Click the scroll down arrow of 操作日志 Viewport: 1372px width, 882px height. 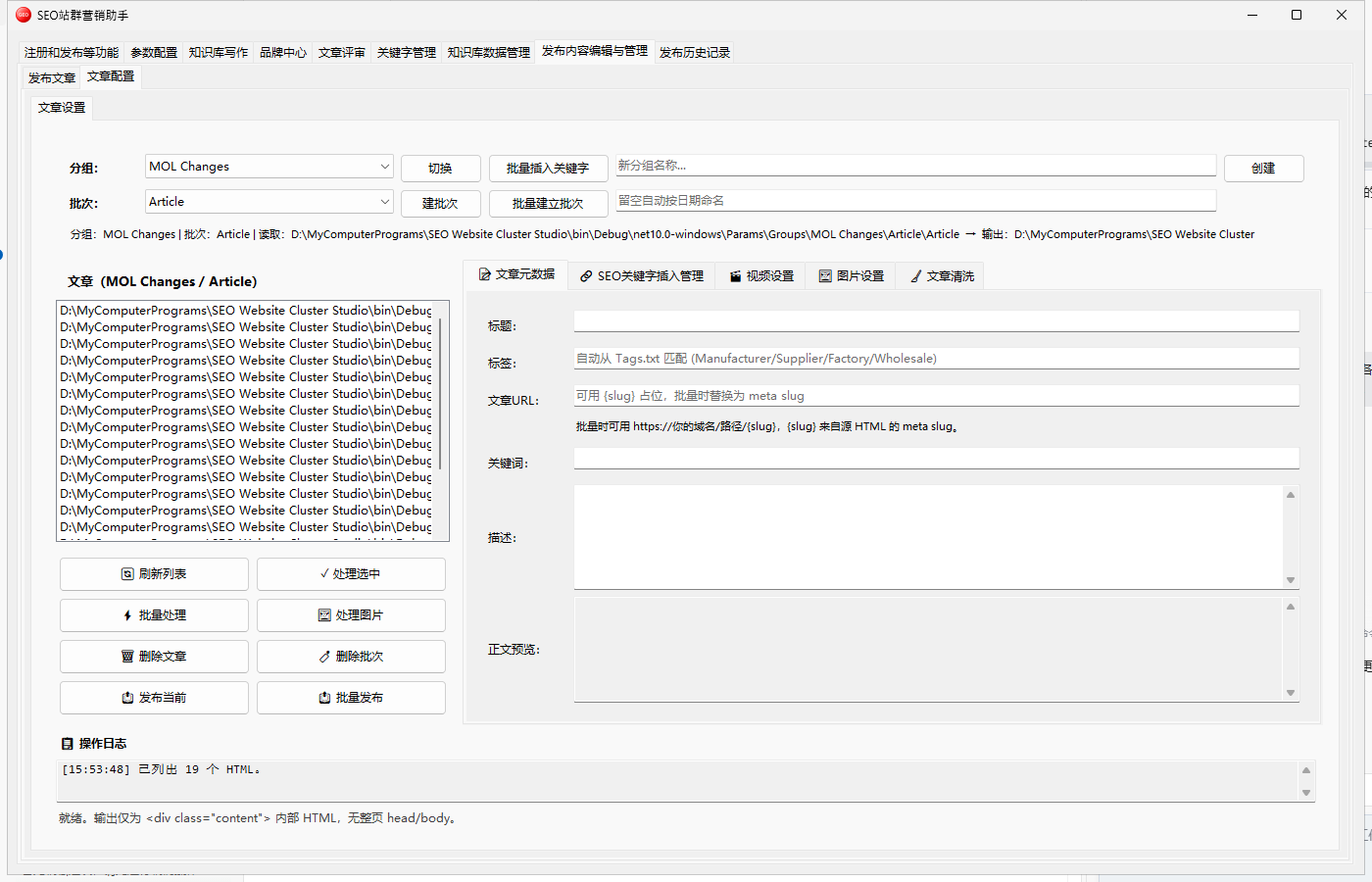point(1306,793)
